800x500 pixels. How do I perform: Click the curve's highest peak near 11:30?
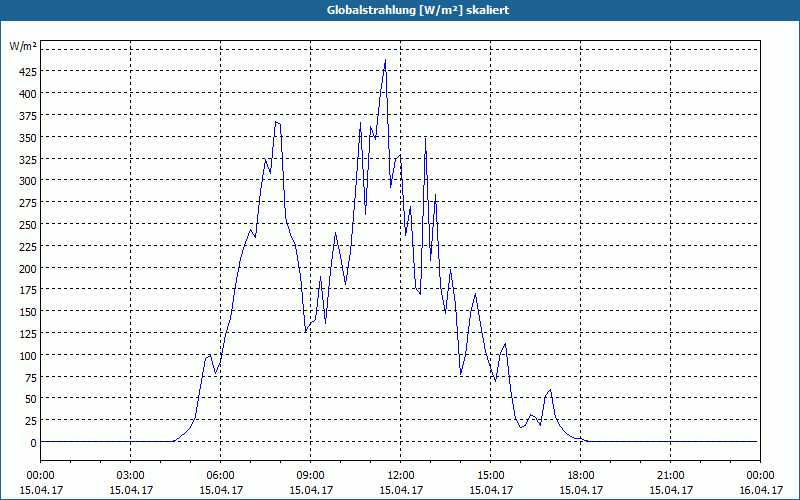[x=385, y=60]
